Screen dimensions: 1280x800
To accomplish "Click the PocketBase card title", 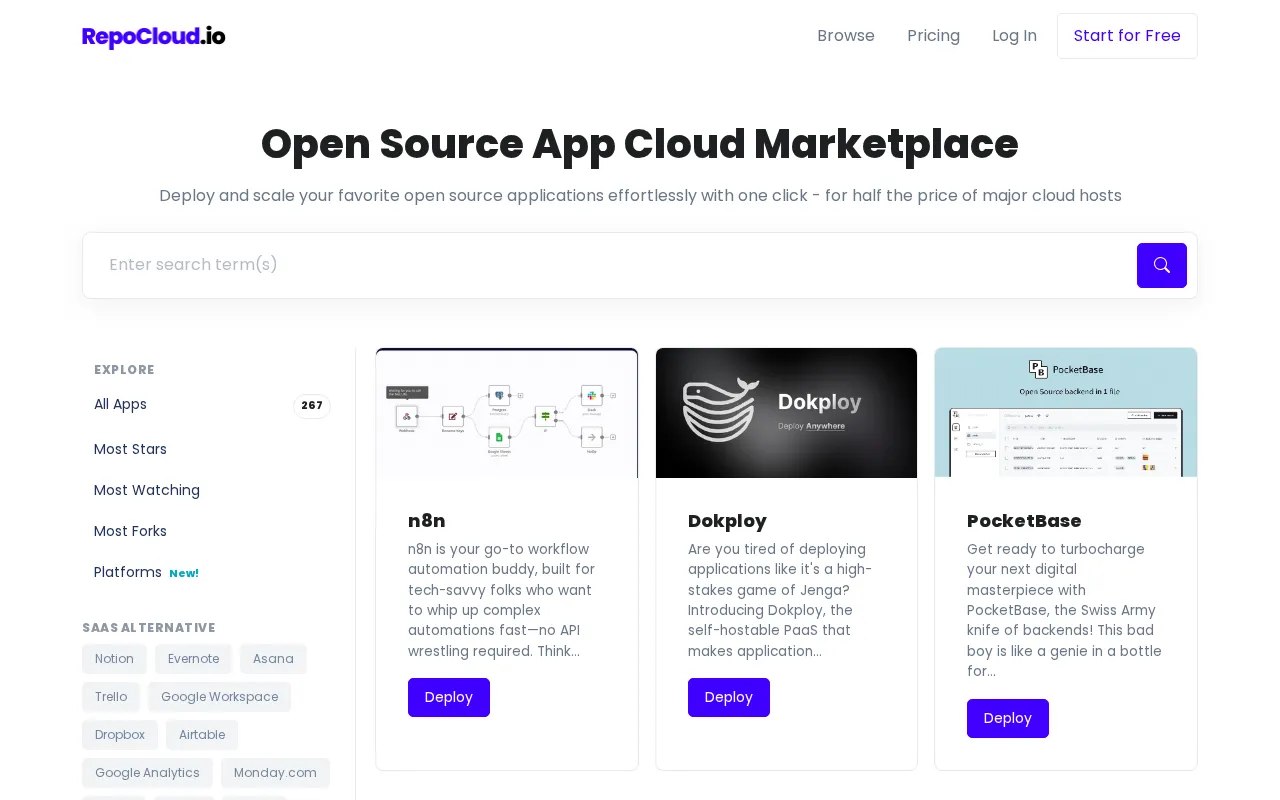I will 1024,521.
